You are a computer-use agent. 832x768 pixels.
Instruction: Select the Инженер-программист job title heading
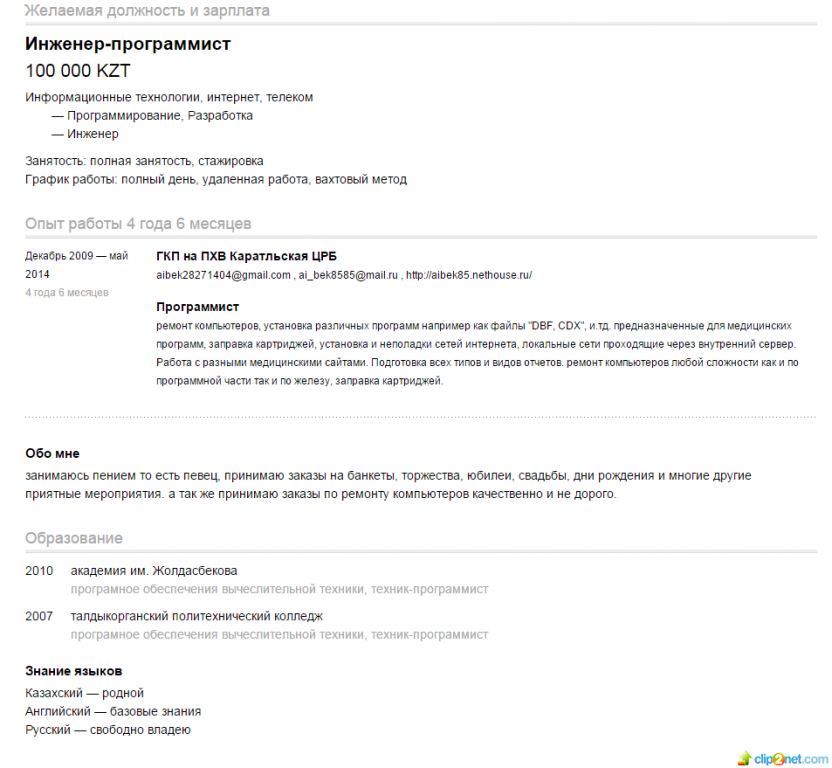(x=128, y=44)
